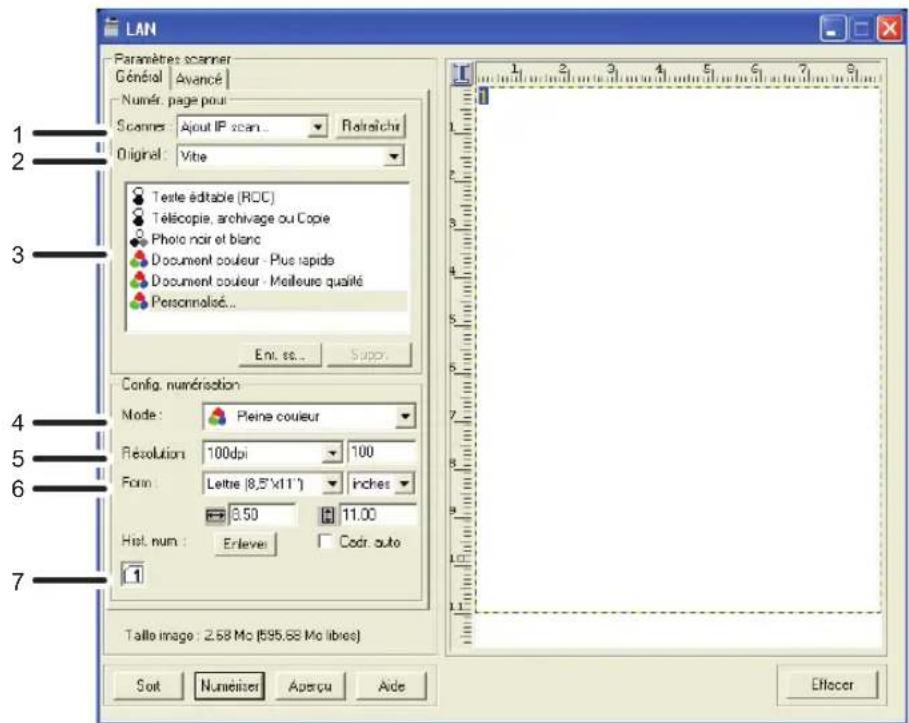The height and width of the screenshot is (723, 909).
Task: Switch to the Général tab
Action: click(139, 77)
